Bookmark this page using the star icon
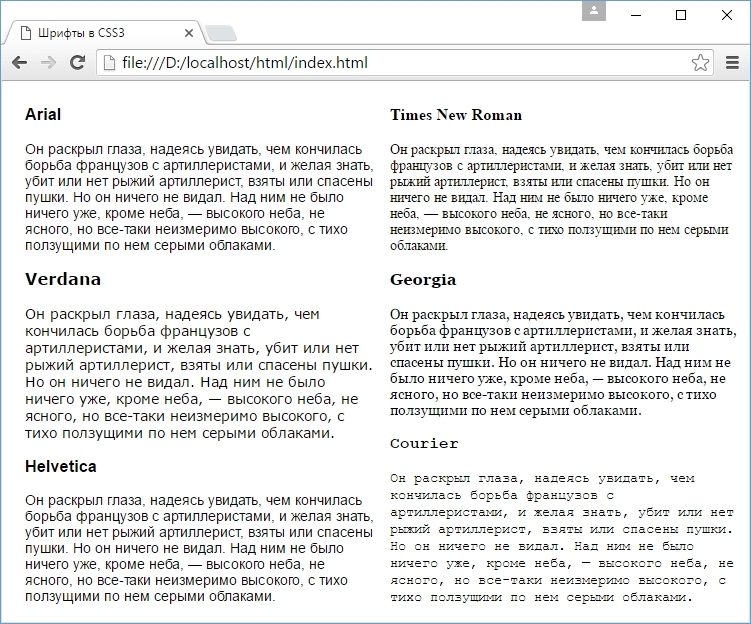Viewport: 751px width, 624px height. pyautogui.click(x=700, y=63)
